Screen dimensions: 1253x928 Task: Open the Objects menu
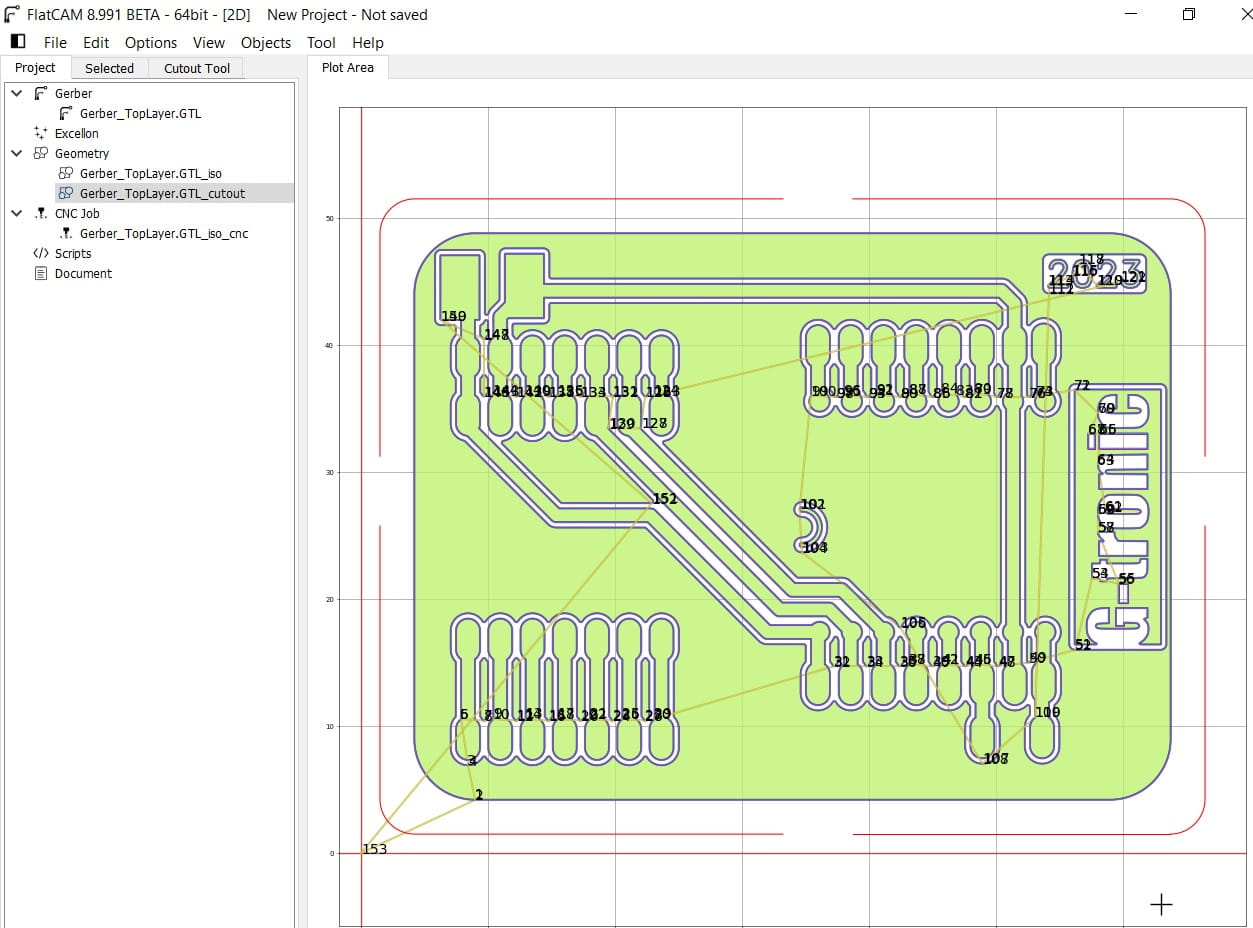click(x=266, y=43)
